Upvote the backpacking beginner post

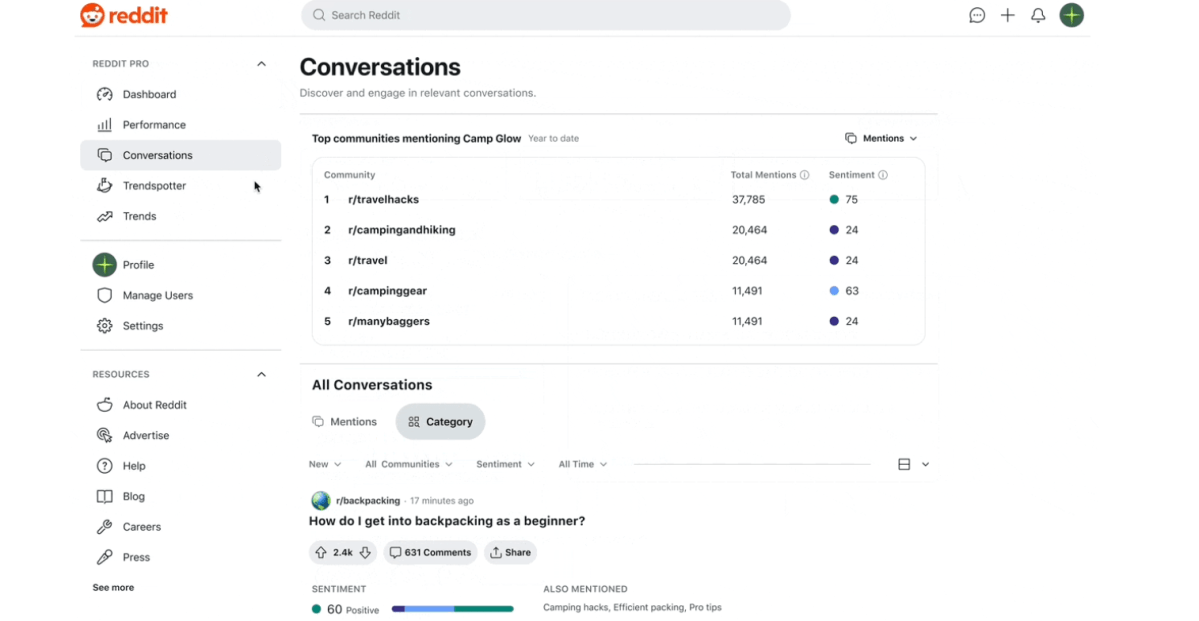tap(321, 552)
